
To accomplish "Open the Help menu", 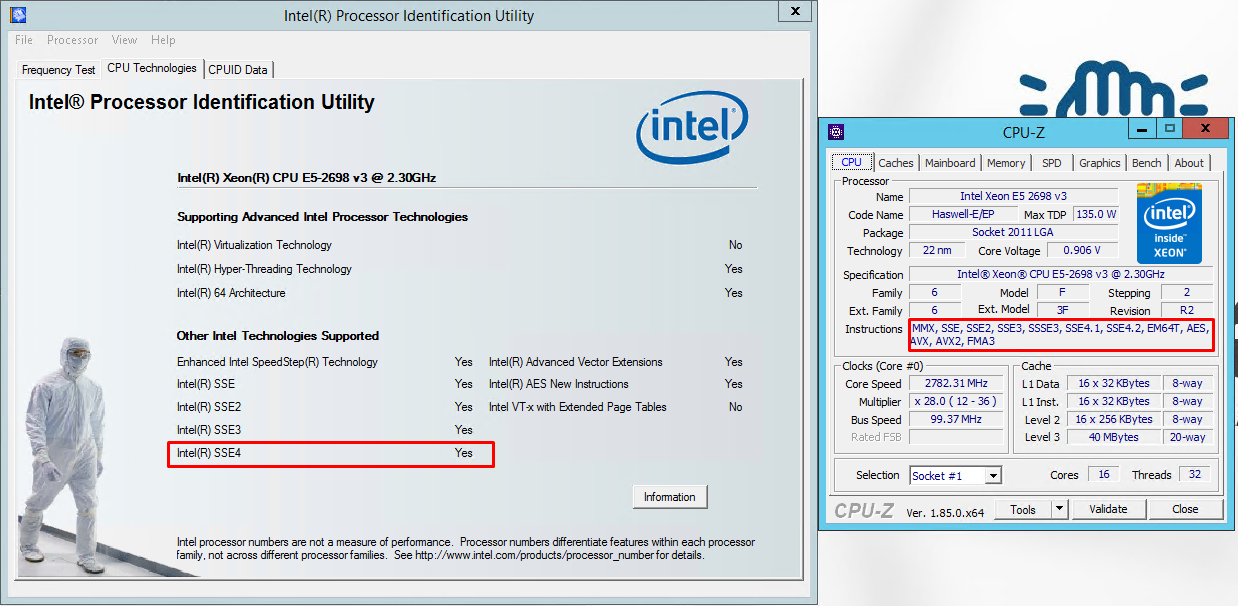I will click(x=163, y=40).
